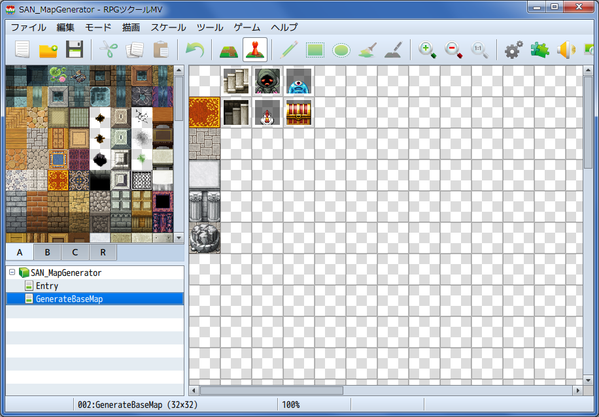Open the ファイル menu
The height and width of the screenshot is (417, 599).
click(x=28, y=27)
